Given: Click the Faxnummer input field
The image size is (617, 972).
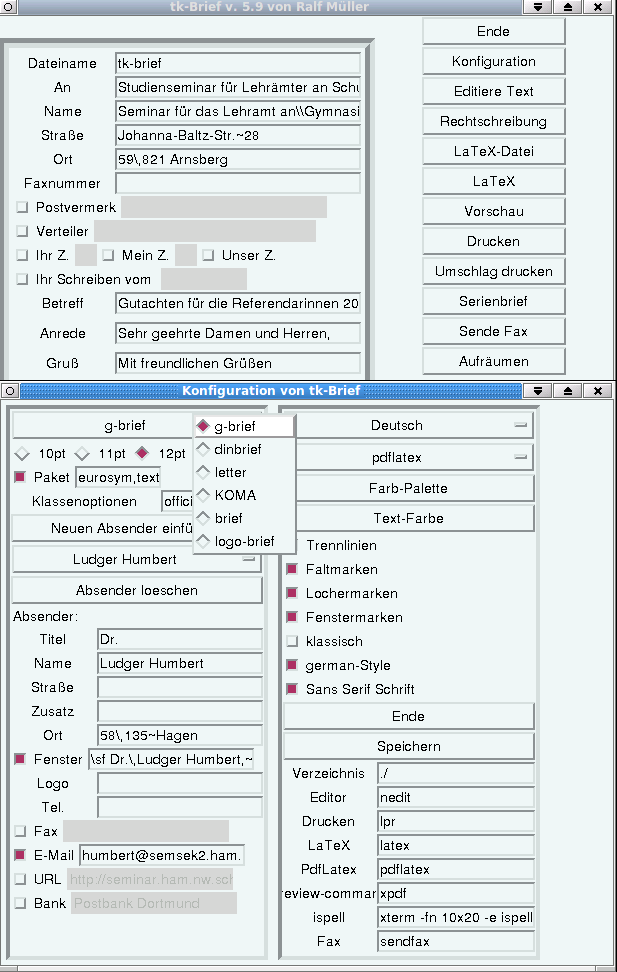Looking at the screenshot, I should click(x=238, y=183).
